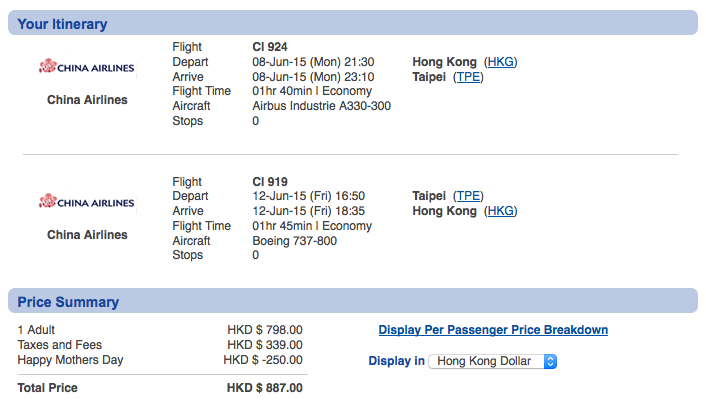Open the TPE link on the CI 924 arrival row

click(468, 77)
